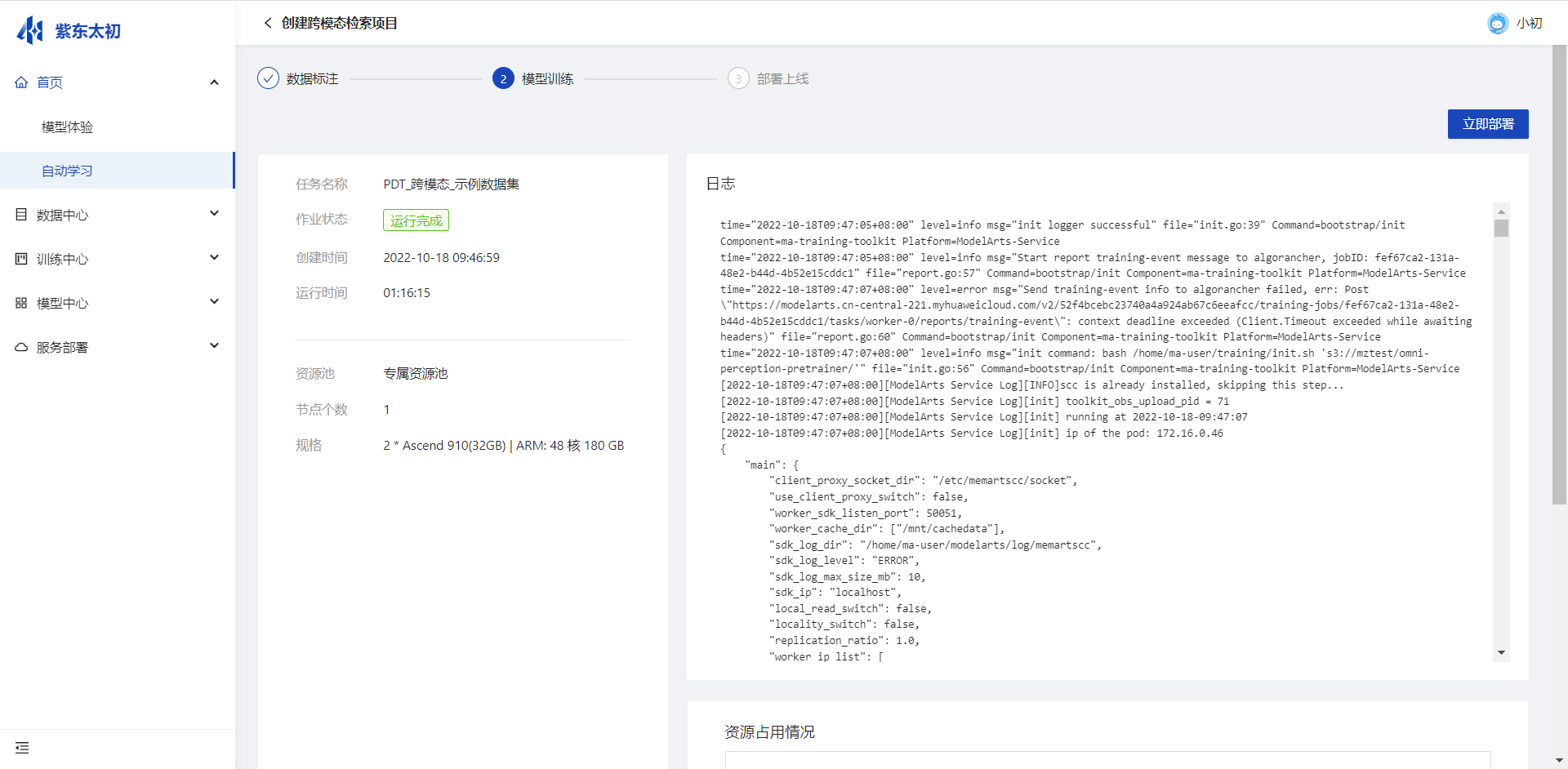Viewport: 1568px width, 769px height.
Task: Select the 模型训练 step 2 circle
Action: [x=503, y=78]
